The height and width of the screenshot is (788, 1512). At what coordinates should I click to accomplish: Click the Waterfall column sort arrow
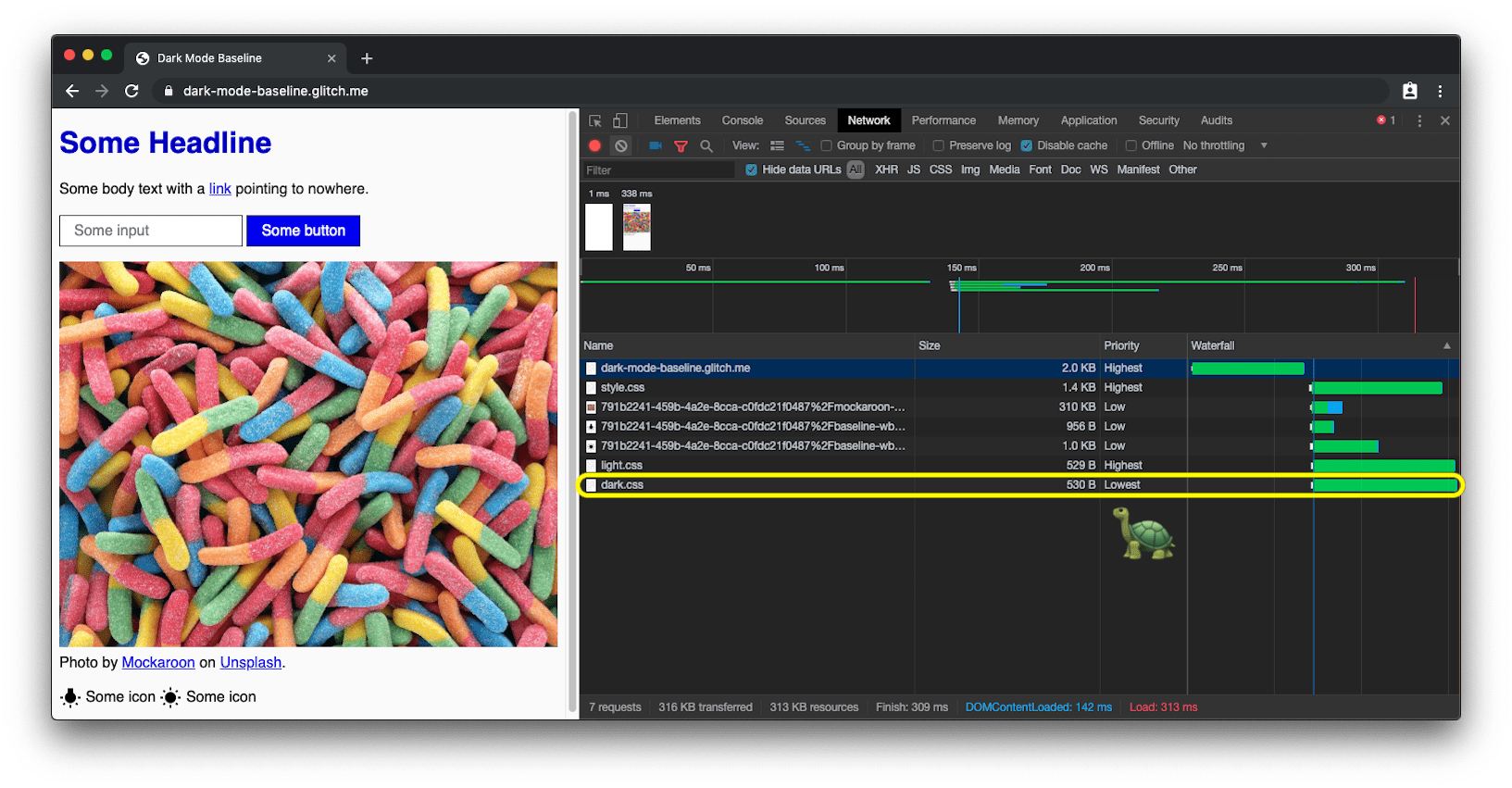[1446, 345]
